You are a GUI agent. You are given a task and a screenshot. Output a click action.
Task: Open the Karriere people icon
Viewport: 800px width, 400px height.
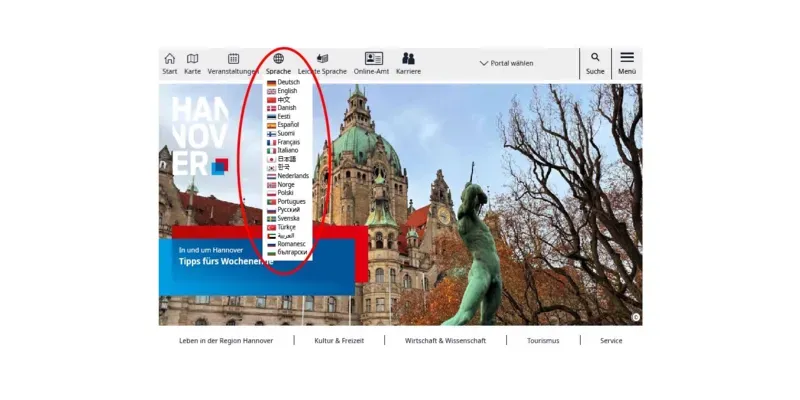coord(408,58)
